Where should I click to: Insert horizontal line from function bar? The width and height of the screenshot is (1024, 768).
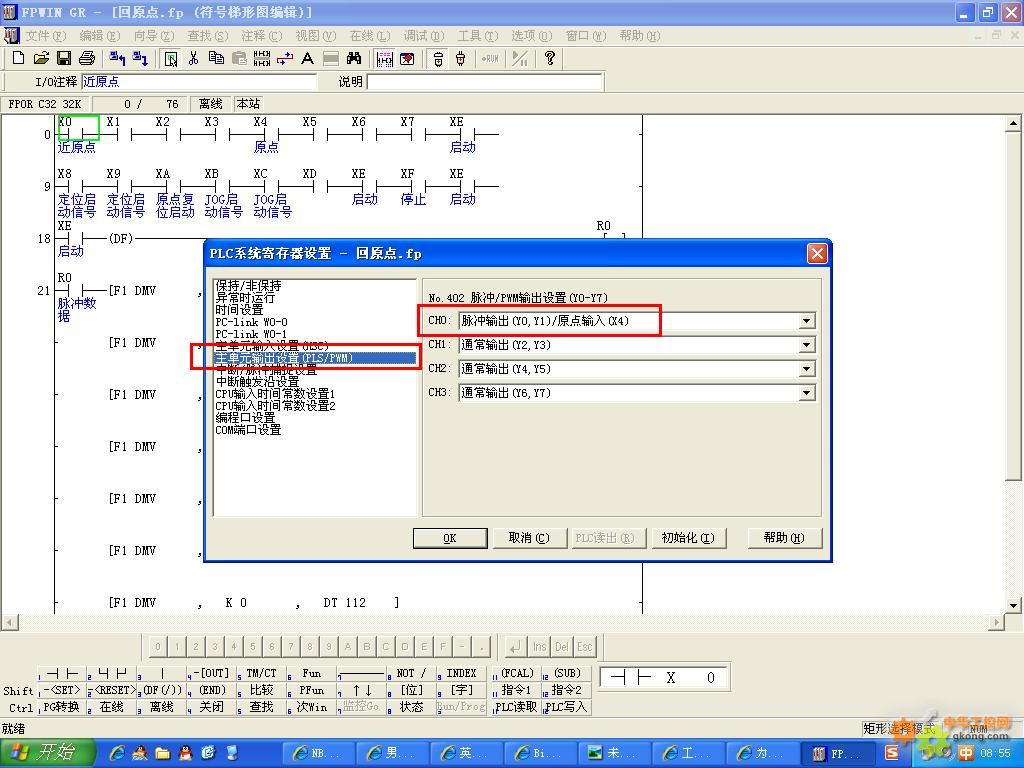pos(362,673)
